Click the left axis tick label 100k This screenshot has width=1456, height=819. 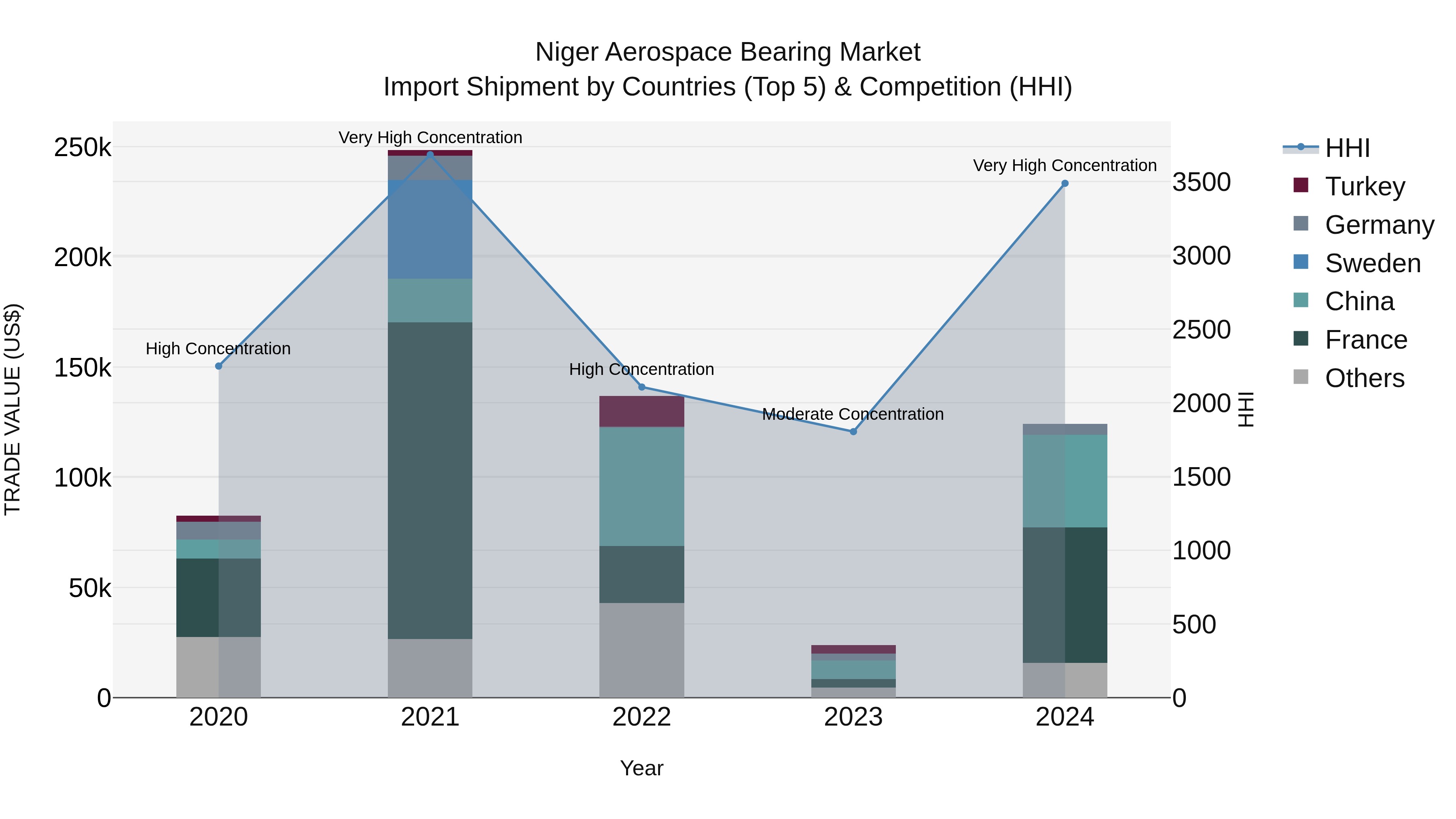pos(83,478)
